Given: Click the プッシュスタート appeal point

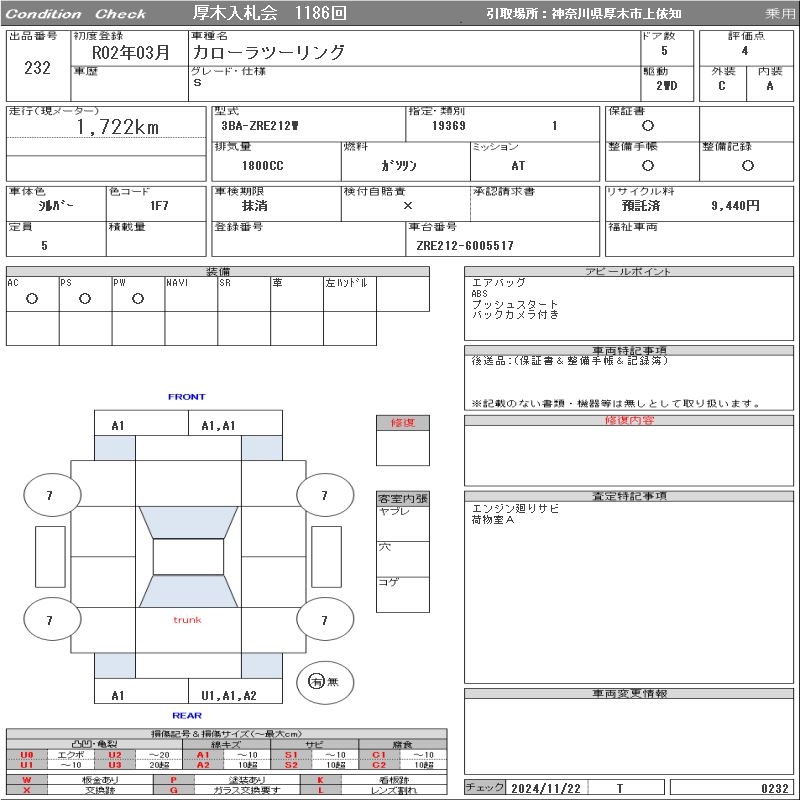Looking at the screenshot, I should pyautogui.click(x=515, y=305).
